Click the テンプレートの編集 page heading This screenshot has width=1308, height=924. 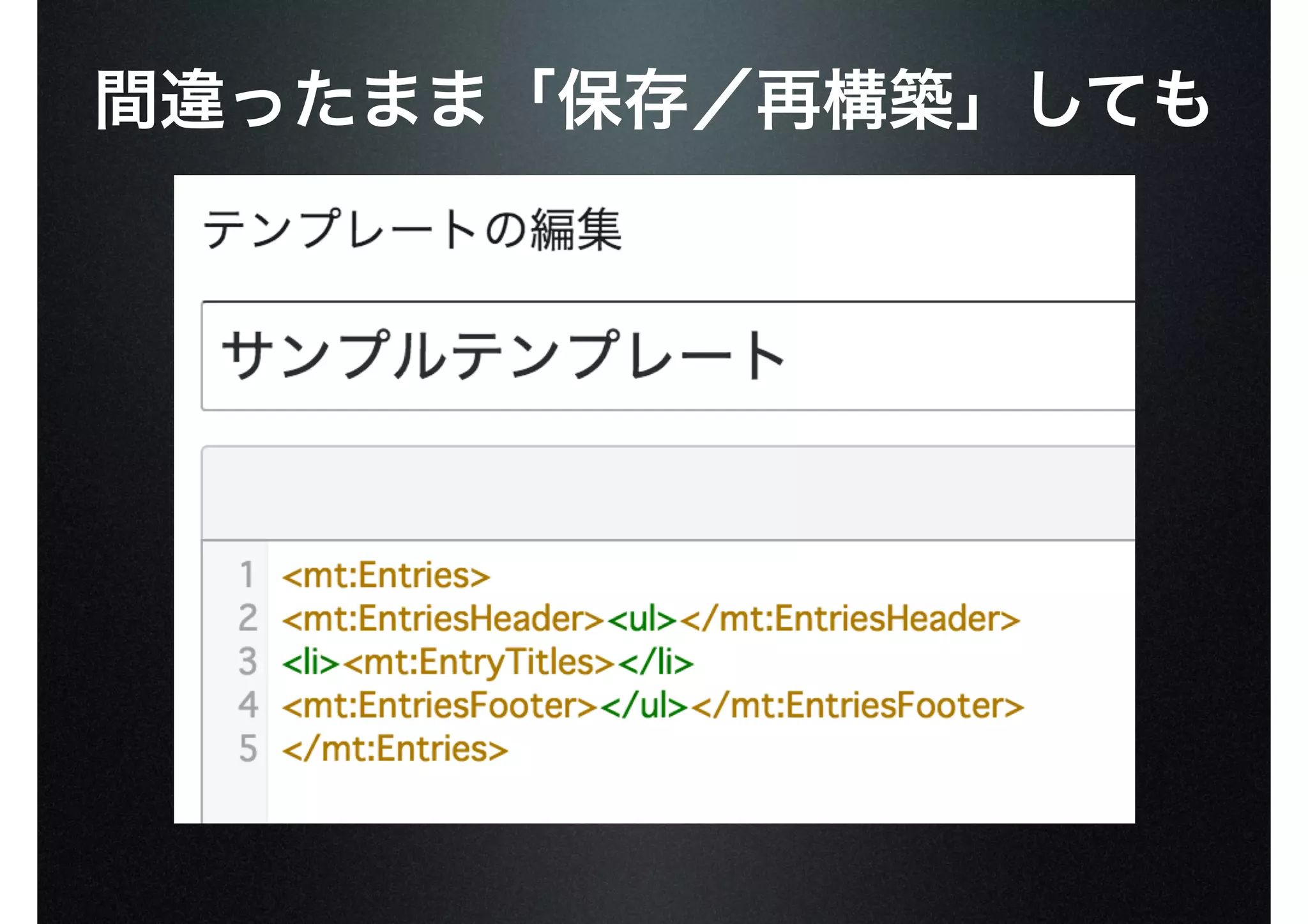coord(412,229)
